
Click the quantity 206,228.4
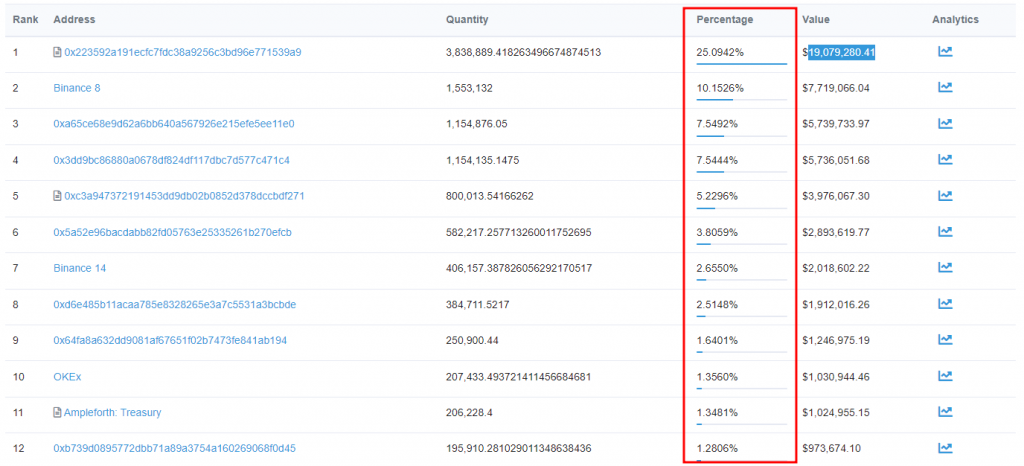point(470,412)
